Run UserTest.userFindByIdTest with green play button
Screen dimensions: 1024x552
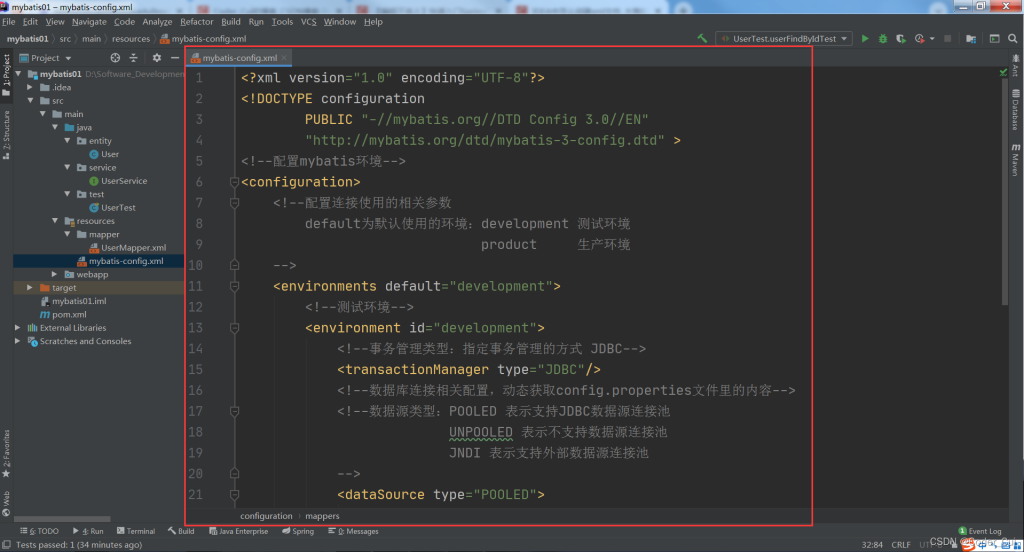click(865, 39)
